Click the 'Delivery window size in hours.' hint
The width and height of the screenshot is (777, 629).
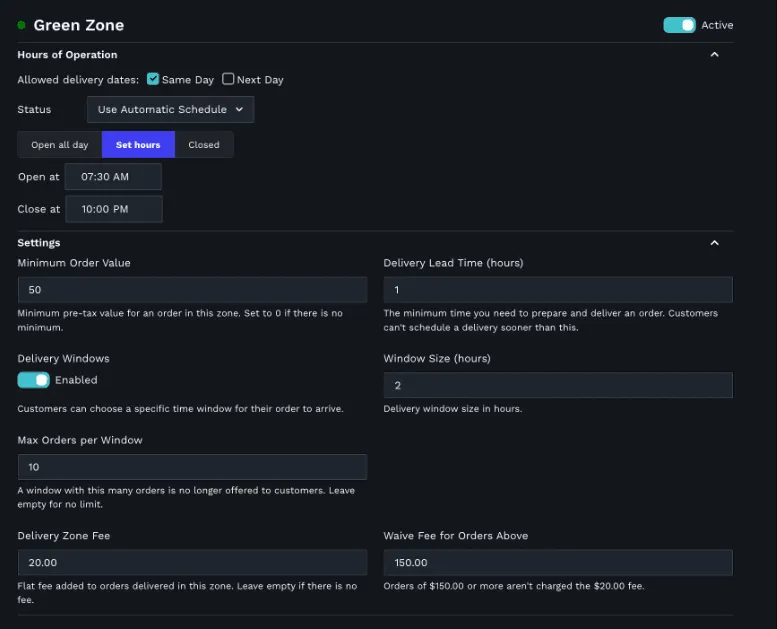coord(453,409)
